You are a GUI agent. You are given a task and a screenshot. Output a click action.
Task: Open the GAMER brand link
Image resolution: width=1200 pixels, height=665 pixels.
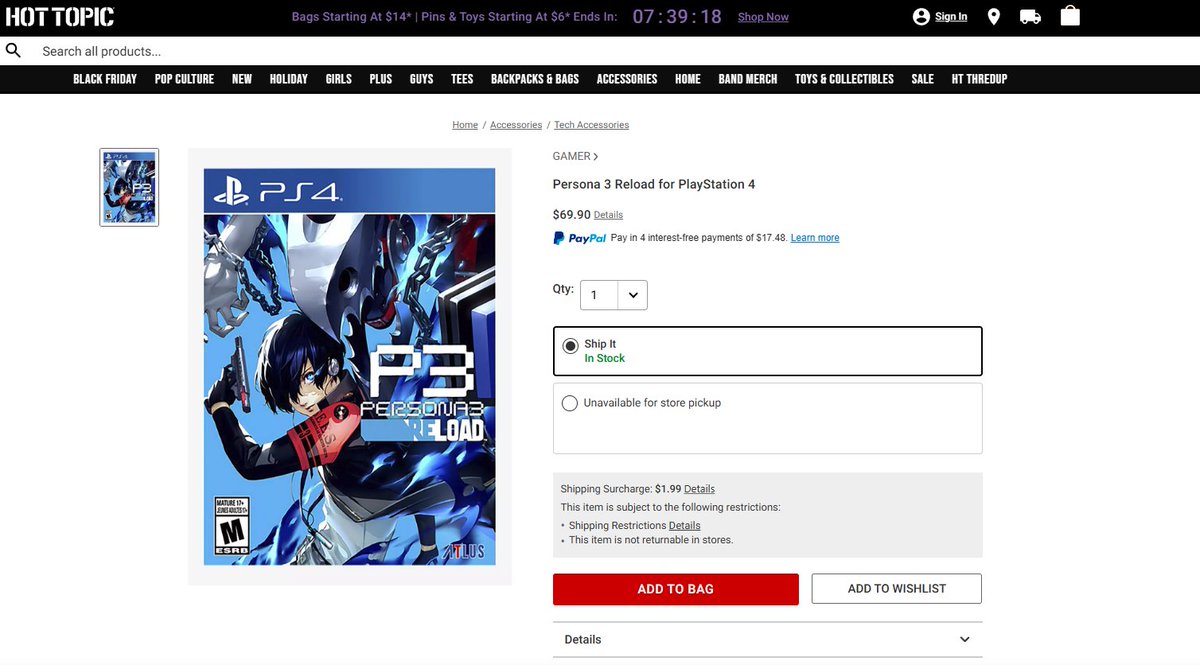pyautogui.click(x=575, y=156)
